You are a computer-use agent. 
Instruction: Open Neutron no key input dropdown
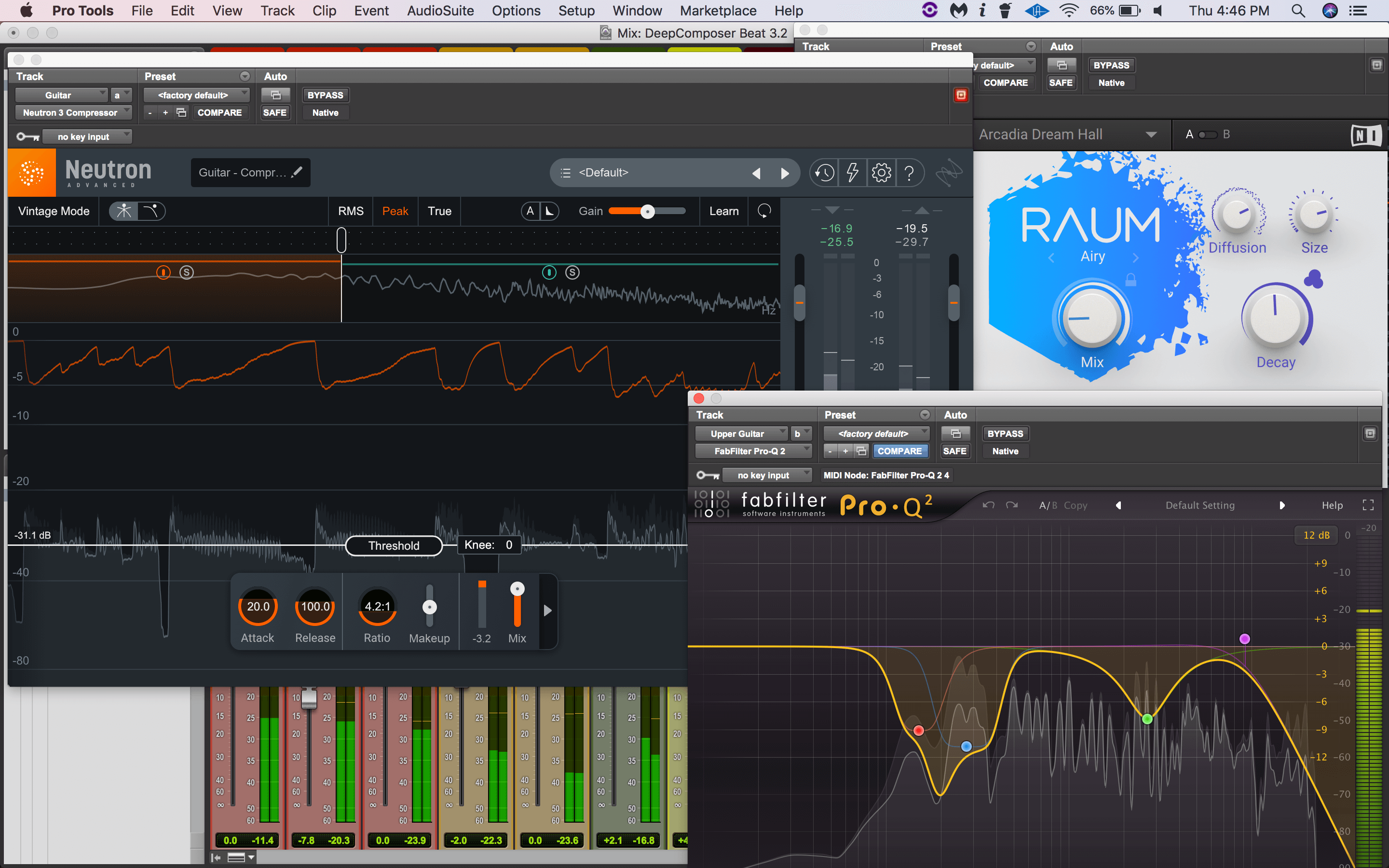coord(88,136)
